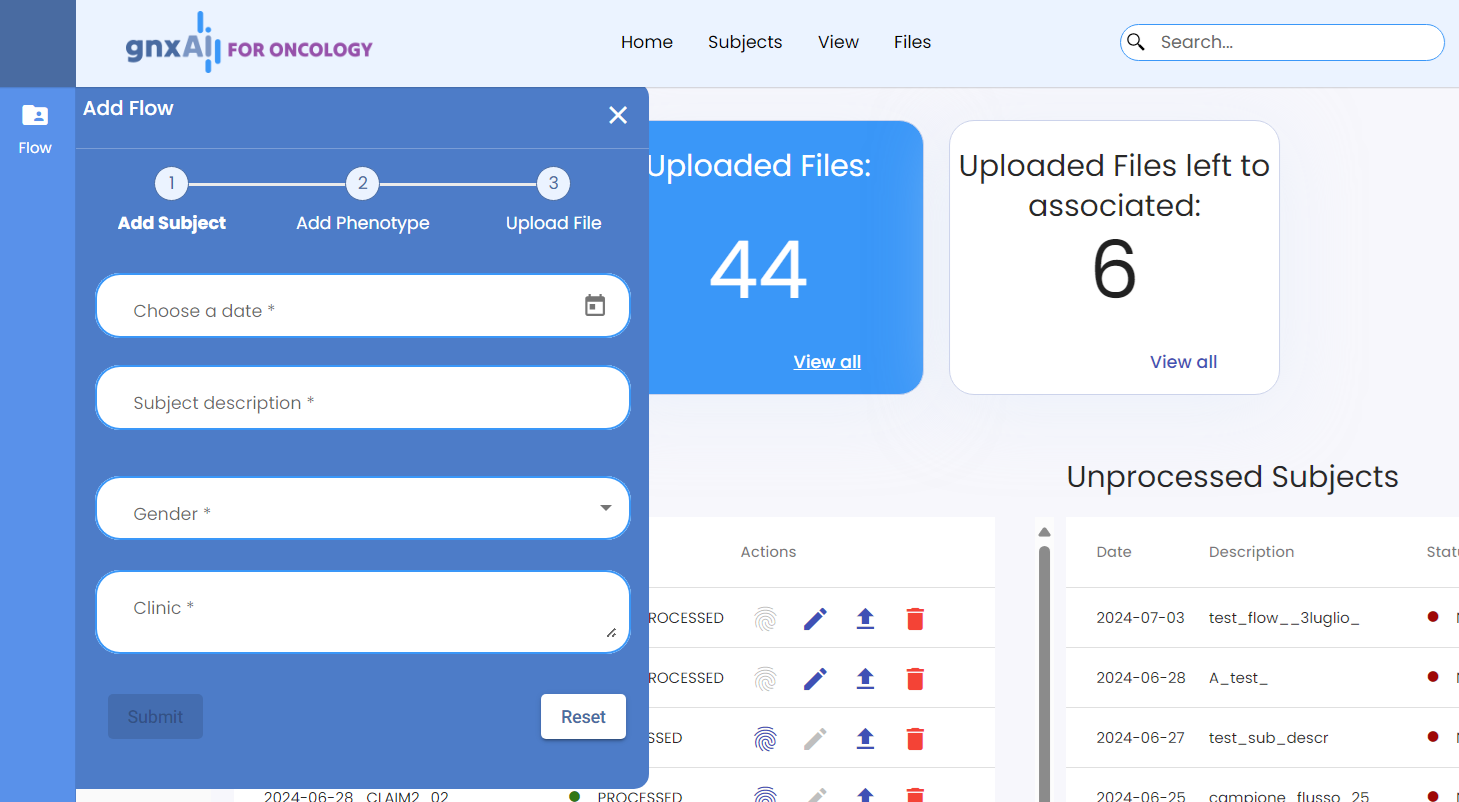The width and height of the screenshot is (1459, 802).
Task: Close the Add Flow panel
Action: click(x=618, y=115)
